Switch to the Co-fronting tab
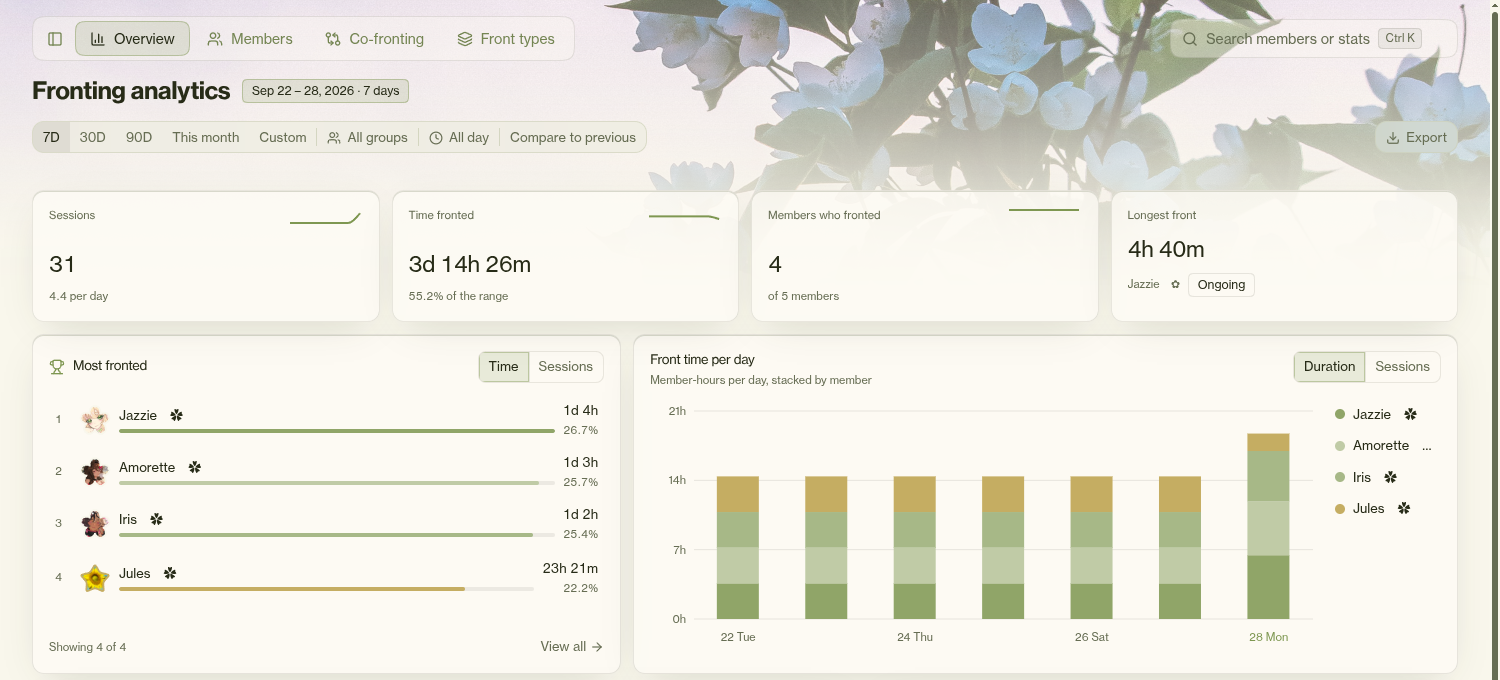Image resolution: width=1500 pixels, height=680 pixels. (x=375, y=39)
